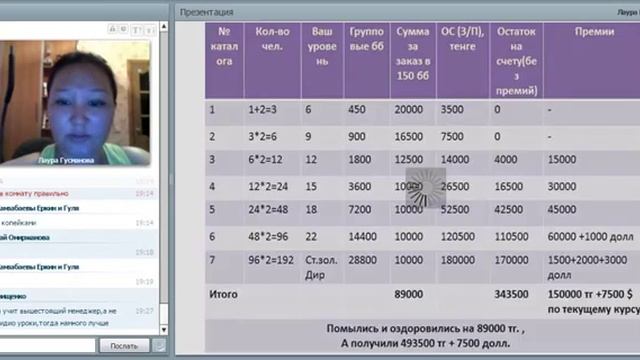Click the group points value 7200

point(360,209)
